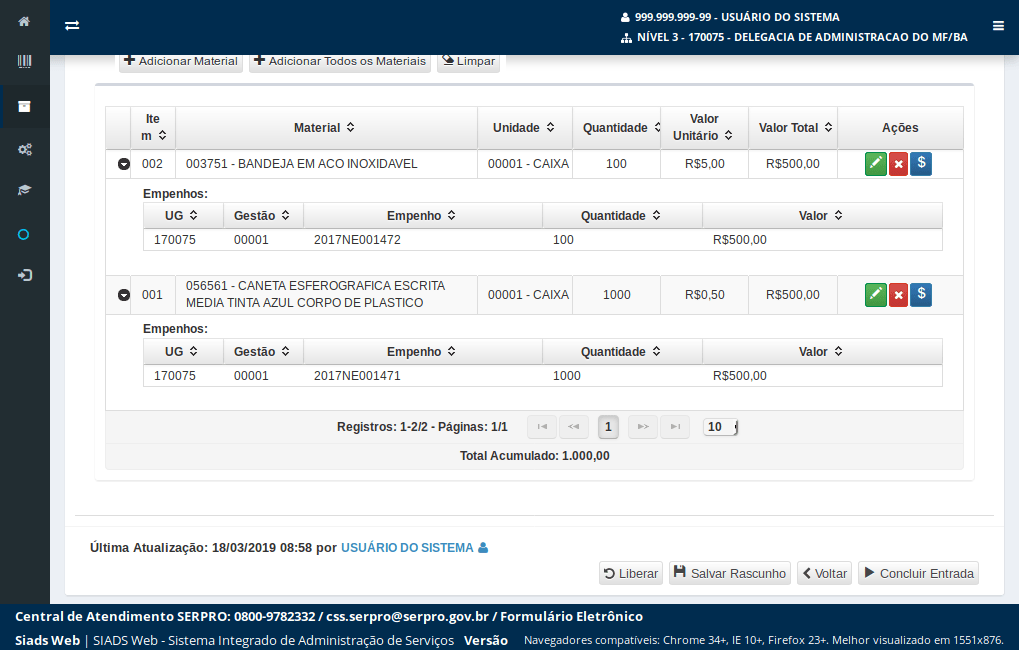This screenshot has height=650, width=1019.
Task: Edit the CANETA ESFEROGRAFICA item
Action: pyautogui.click(x=875, y=295)
